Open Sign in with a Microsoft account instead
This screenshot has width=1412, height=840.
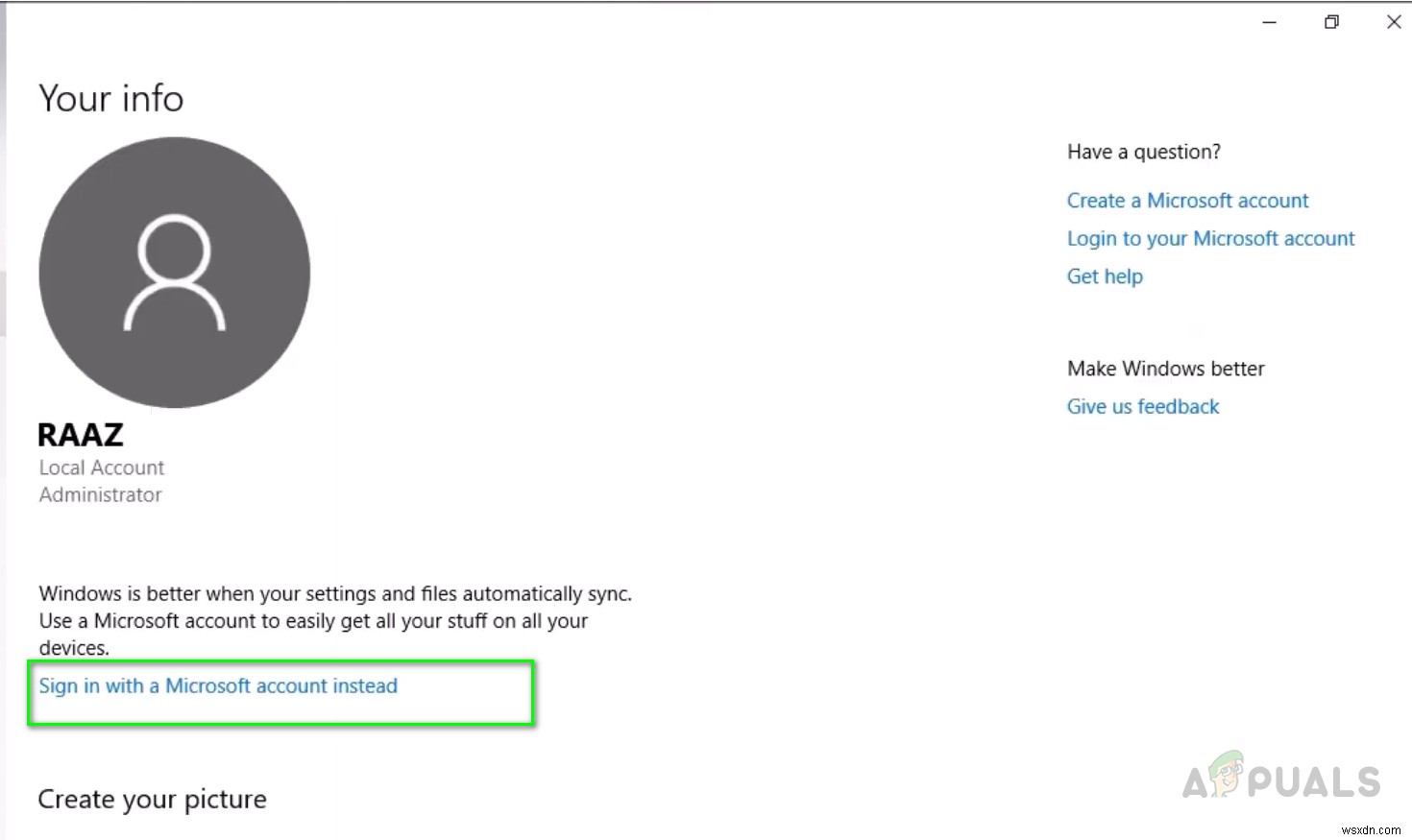[218, 686]
